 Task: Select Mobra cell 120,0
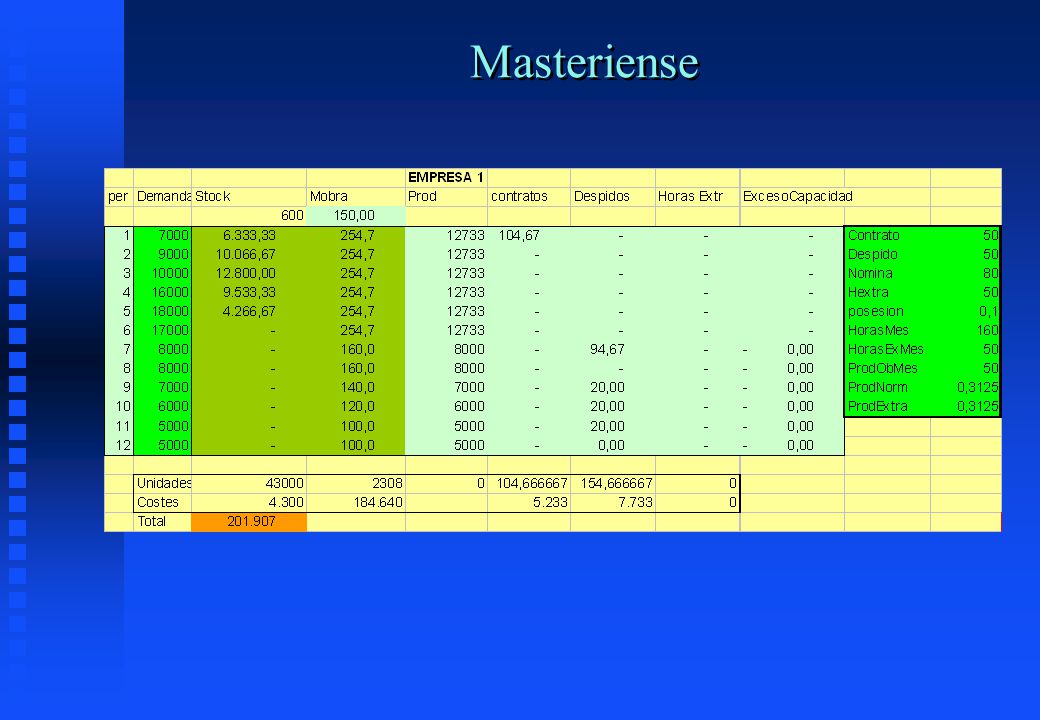click(356, 406)
